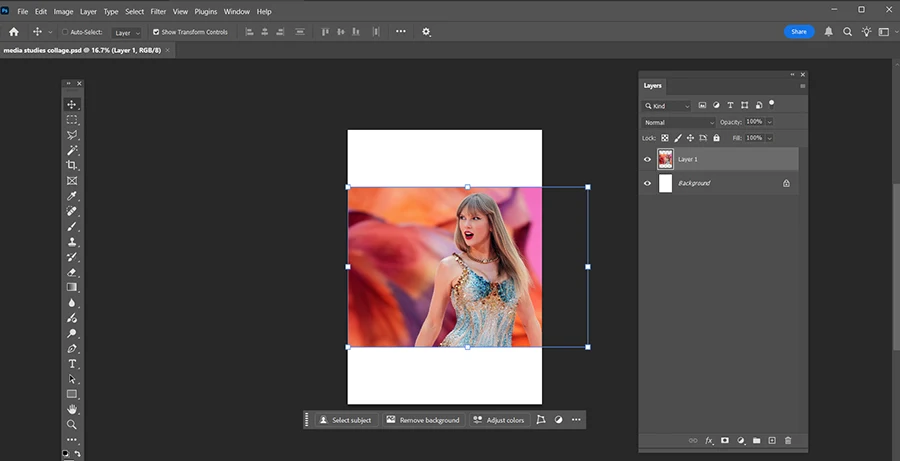This screenshot has width=900, height=461.
Task: Click the delete layer trash icon
Action: (788, 440)
